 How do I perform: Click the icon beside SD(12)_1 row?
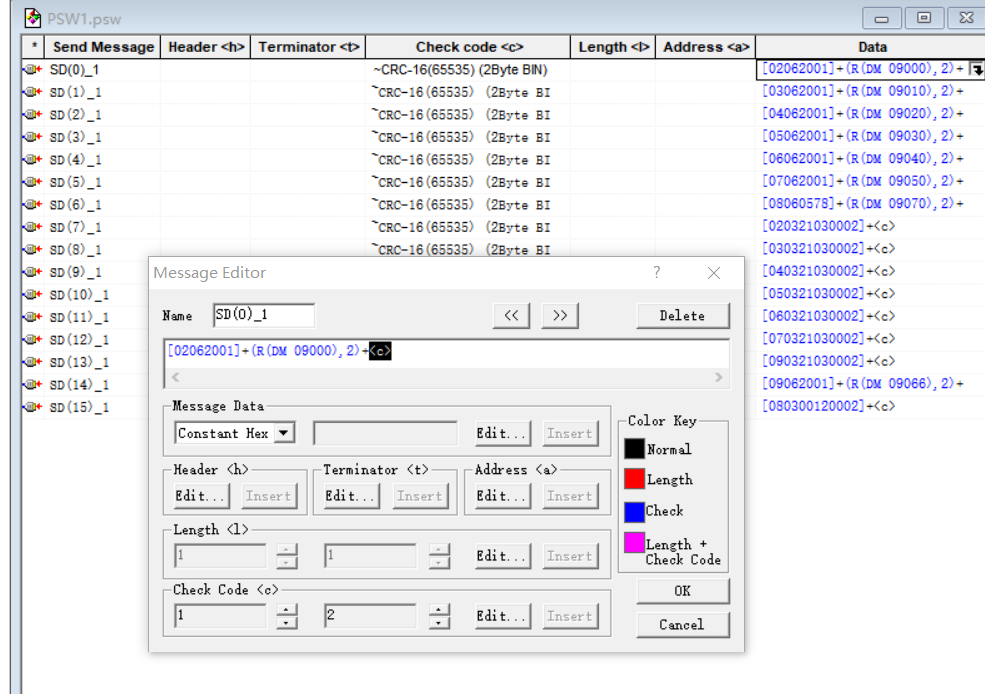[x=33, y=340]
